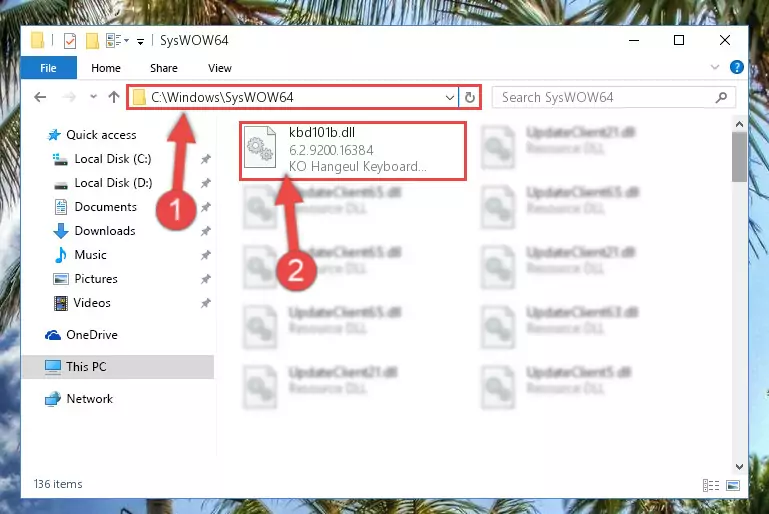This screenshot has height=514, width=769.
Task: Switch to the Share ribbon tab
Action: coord(164,68)
